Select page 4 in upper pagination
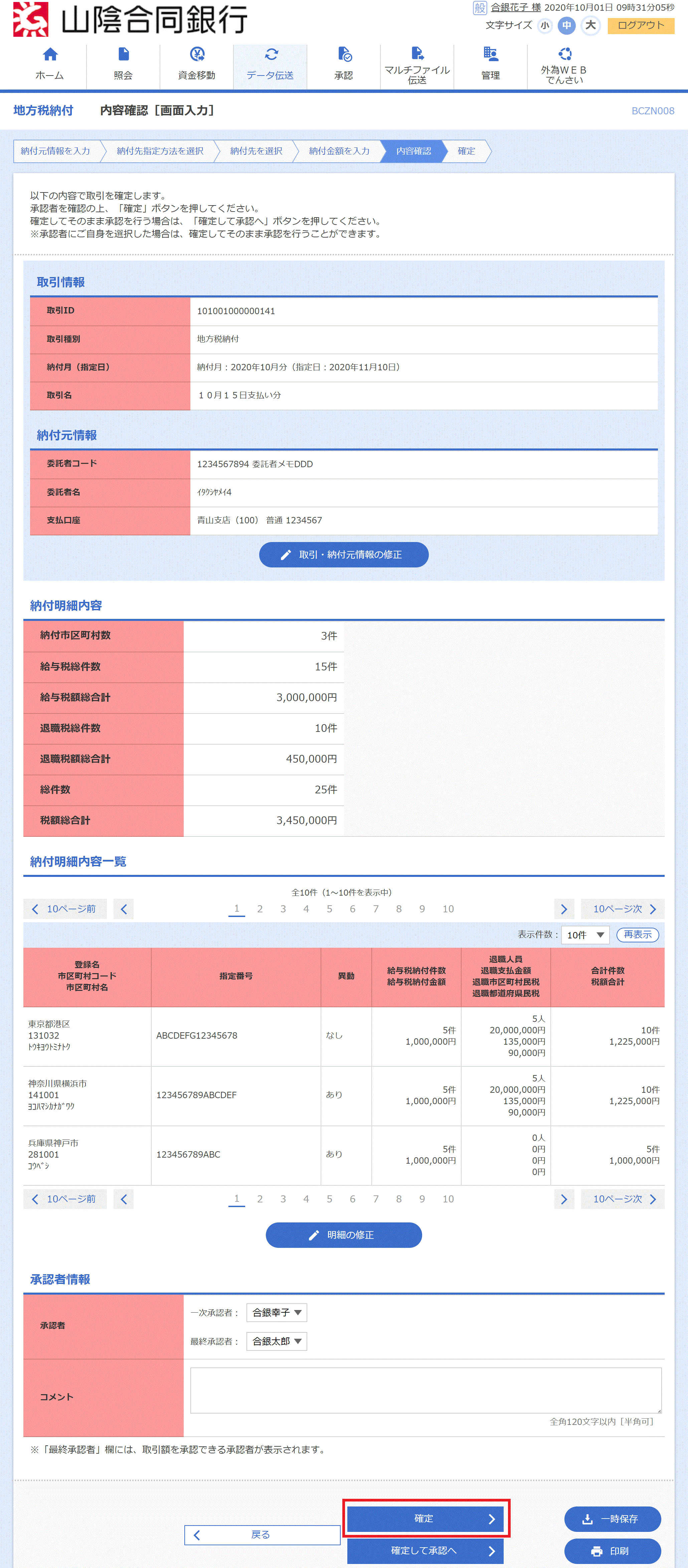688x1568 pixels. tap(306, 909)
